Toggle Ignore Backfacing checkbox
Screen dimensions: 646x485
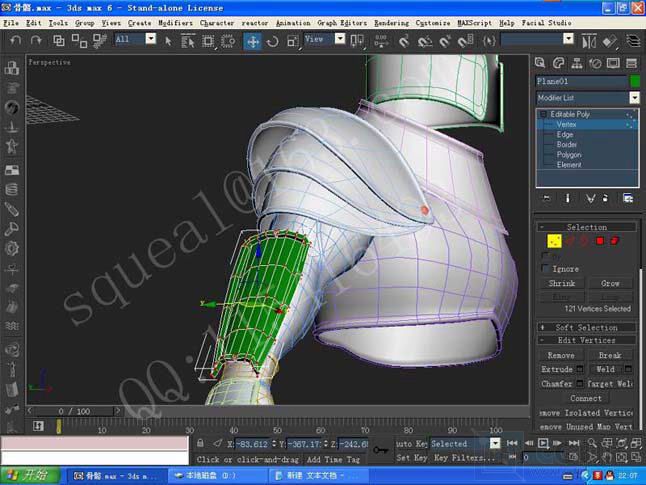(545, 269)
